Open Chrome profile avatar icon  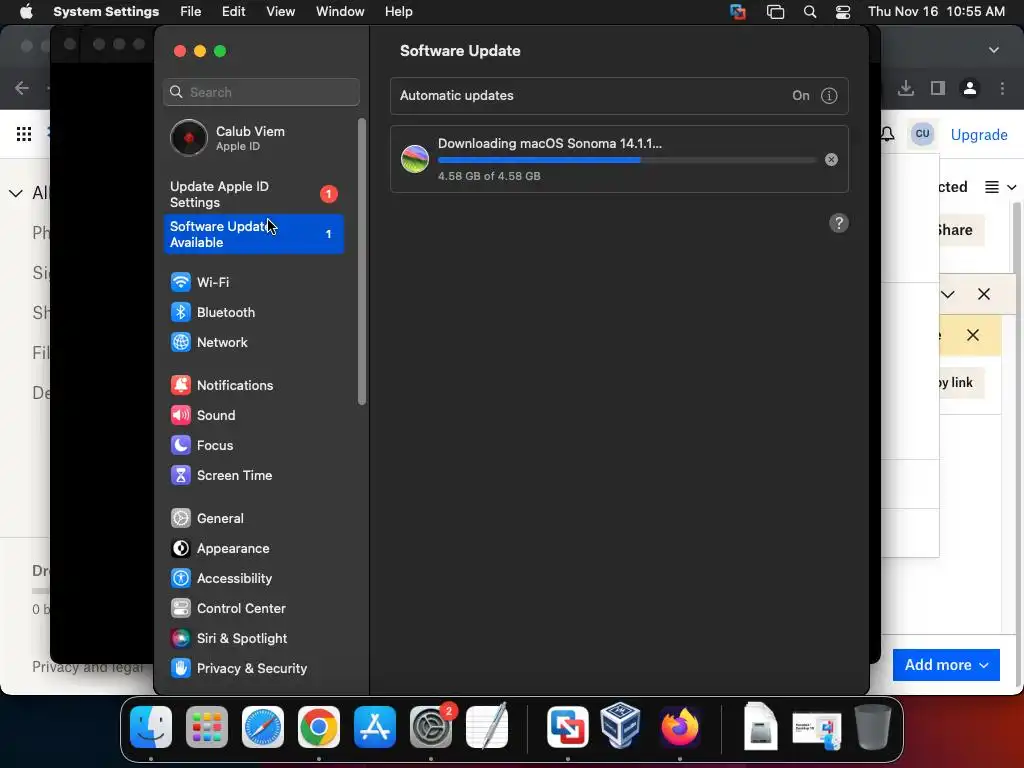(x=970, y=88)
